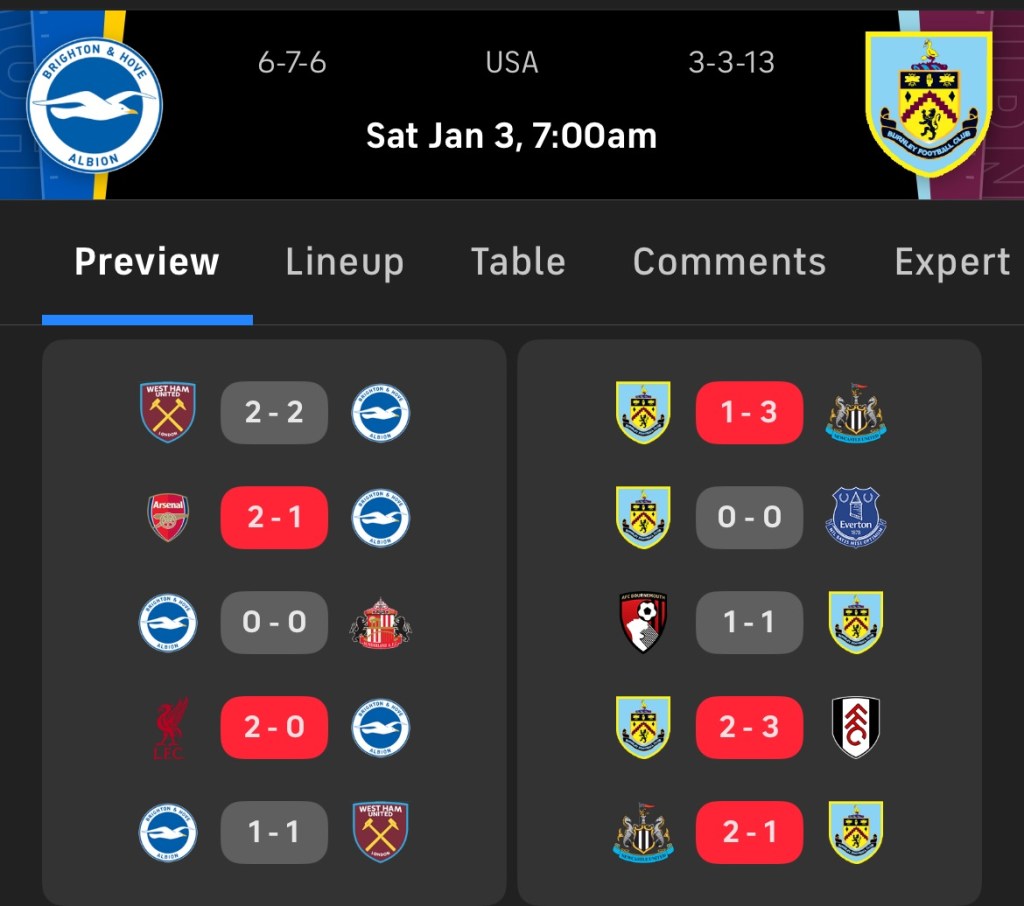Tap the match date Sat Jan 3, 7:00am
The image size is (1024, 906).
click(511, 135)
